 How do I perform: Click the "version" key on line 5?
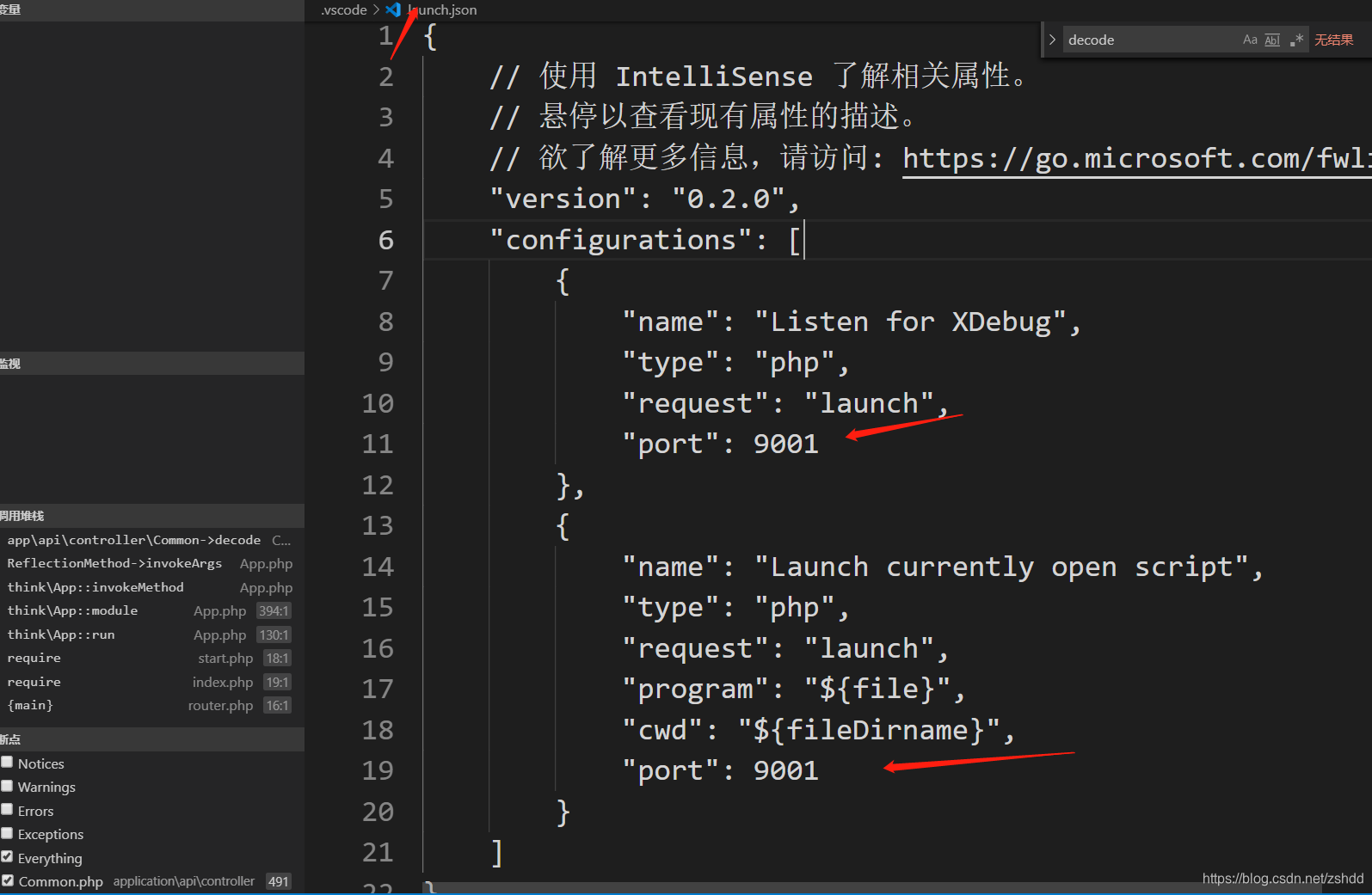[x=563, y=199]
